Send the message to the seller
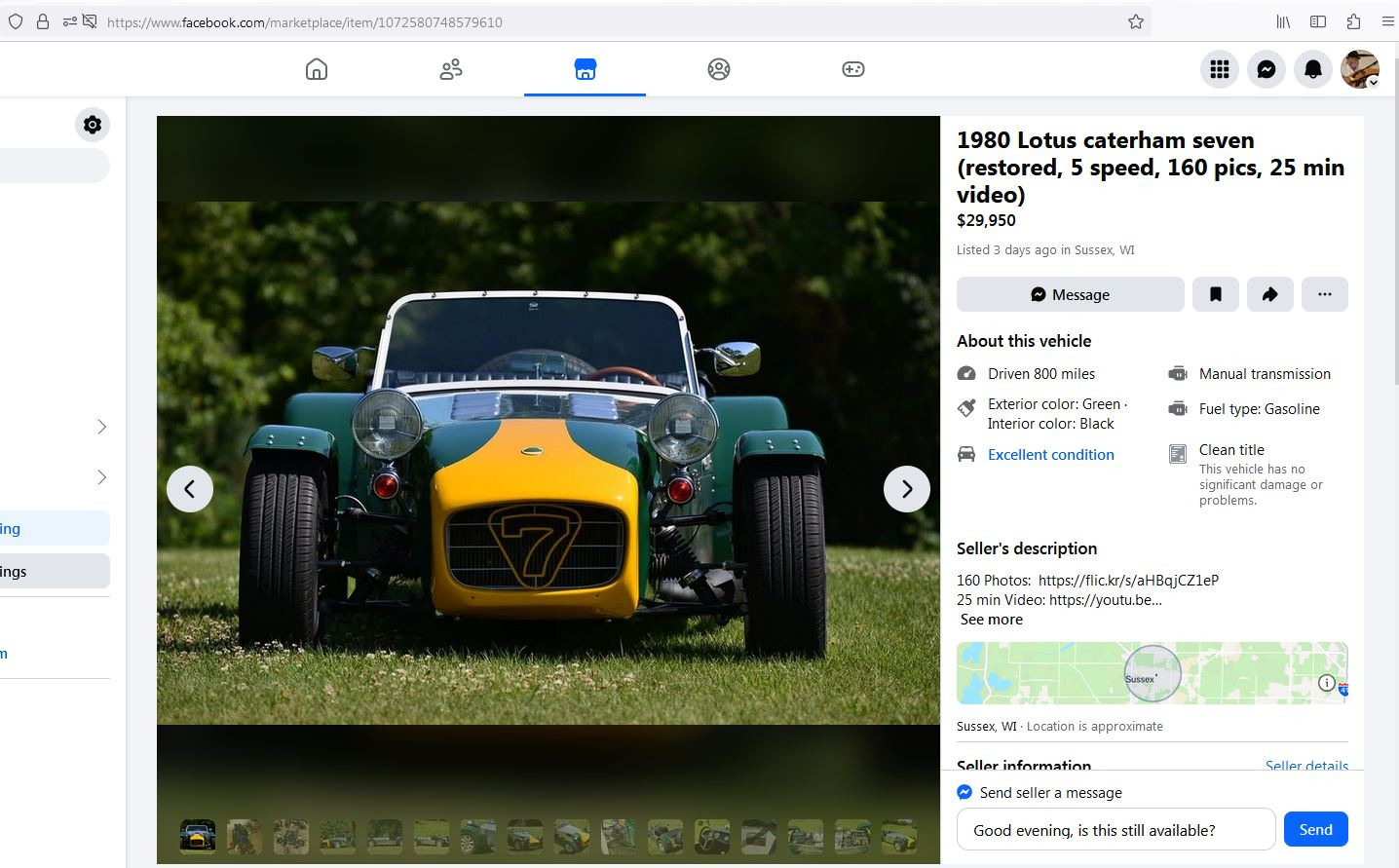Screen dimensions: 1399x868 (x=1316, y=830)
